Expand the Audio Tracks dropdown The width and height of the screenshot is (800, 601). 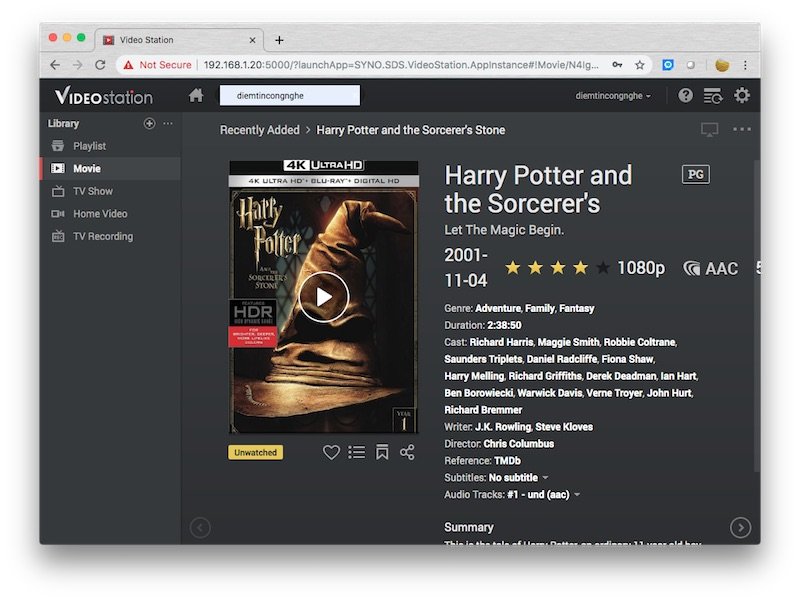(x=577, y=494)
